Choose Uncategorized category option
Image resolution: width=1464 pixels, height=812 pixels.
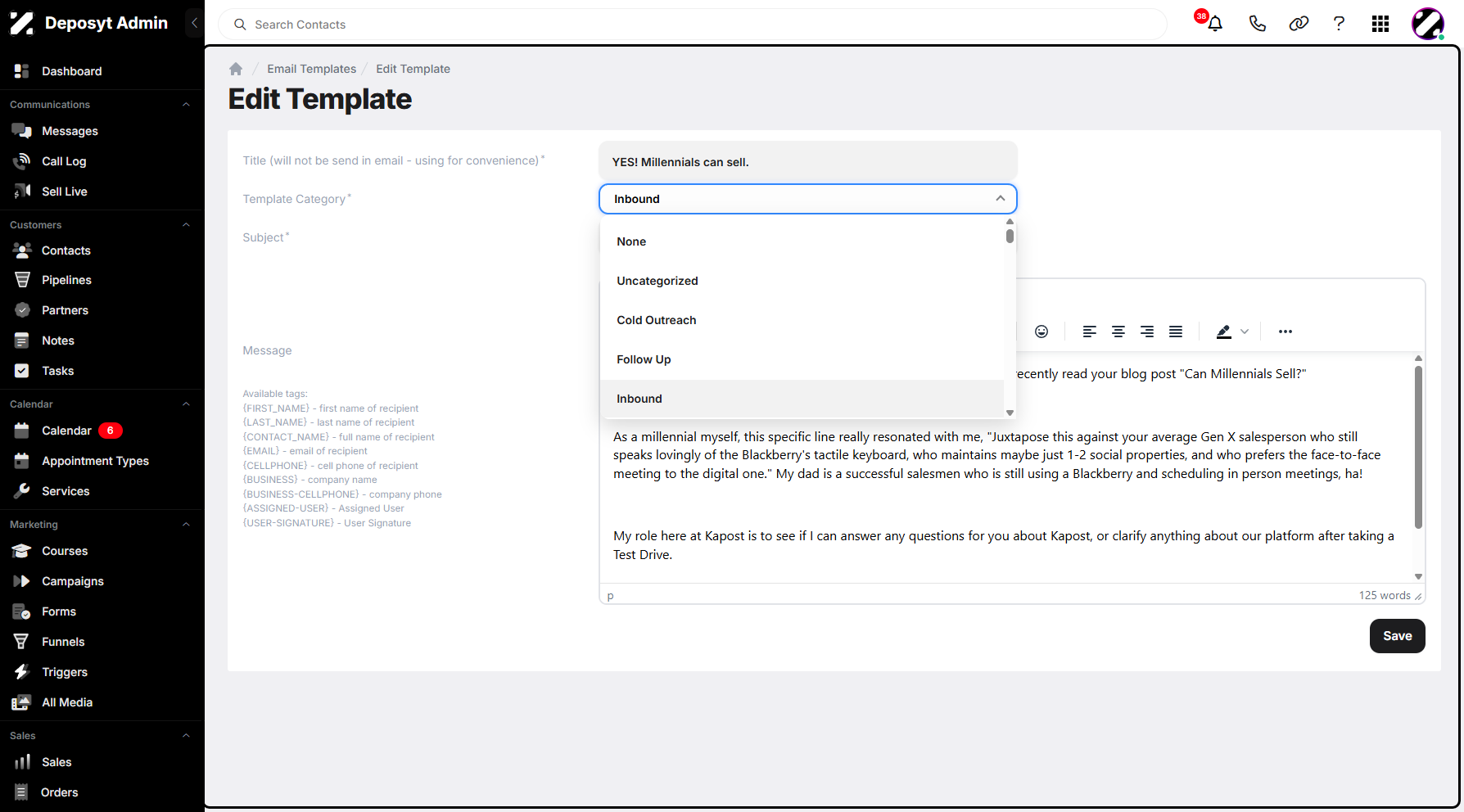(x=802, y=281)
